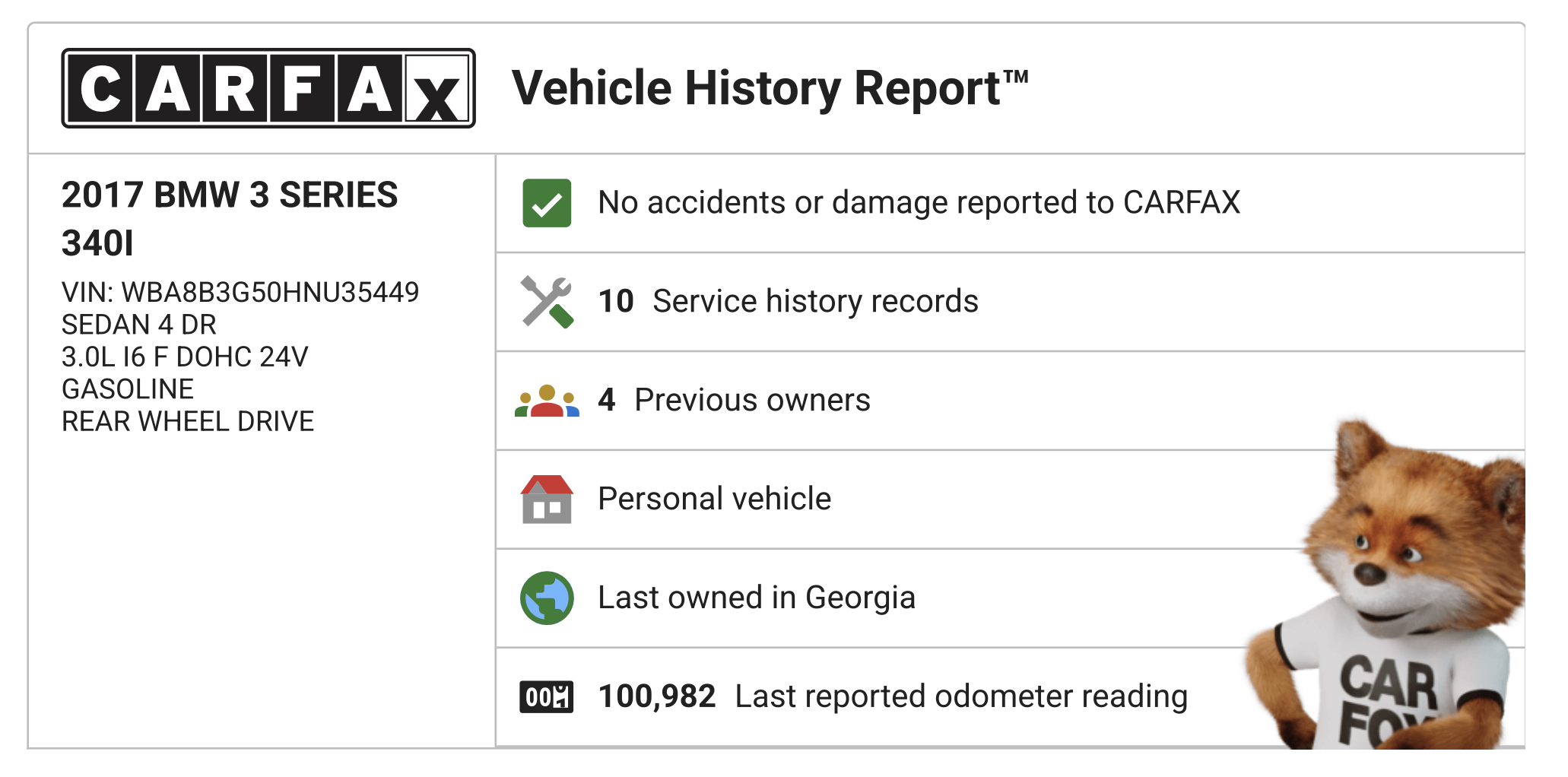Open the 10 Service history records entry
This screenshot has height=777, width=1568.
click(x=788, y=302)
